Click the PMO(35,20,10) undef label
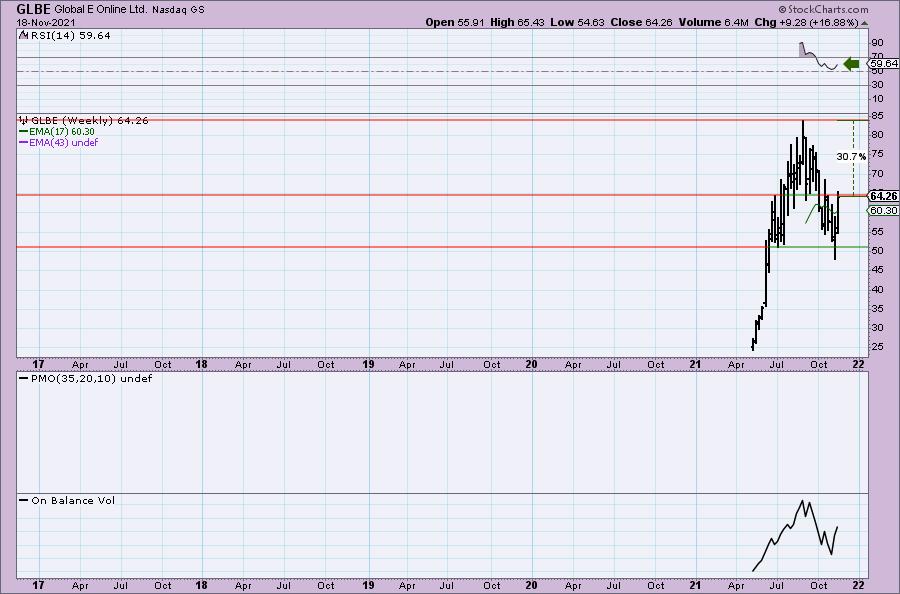The image size is (900, 594). (x=91, y=378)
